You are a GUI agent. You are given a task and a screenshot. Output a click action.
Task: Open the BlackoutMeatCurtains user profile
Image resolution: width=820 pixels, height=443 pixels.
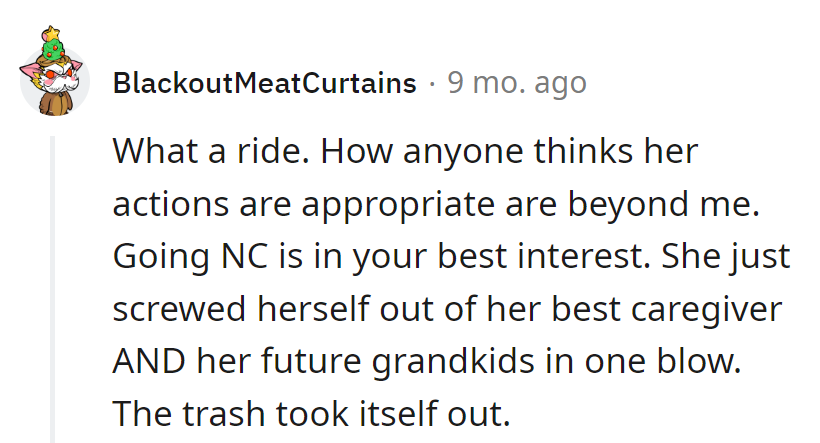point(264,83)
